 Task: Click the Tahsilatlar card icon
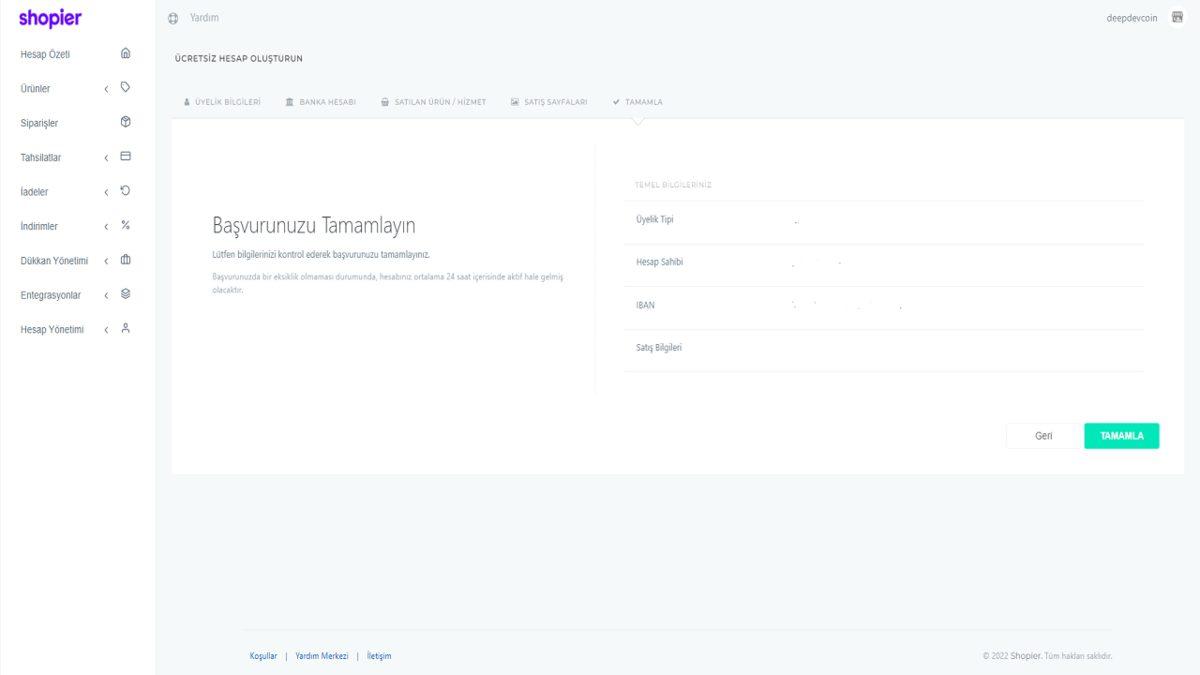pyautogui.click(x=125, y=157)
